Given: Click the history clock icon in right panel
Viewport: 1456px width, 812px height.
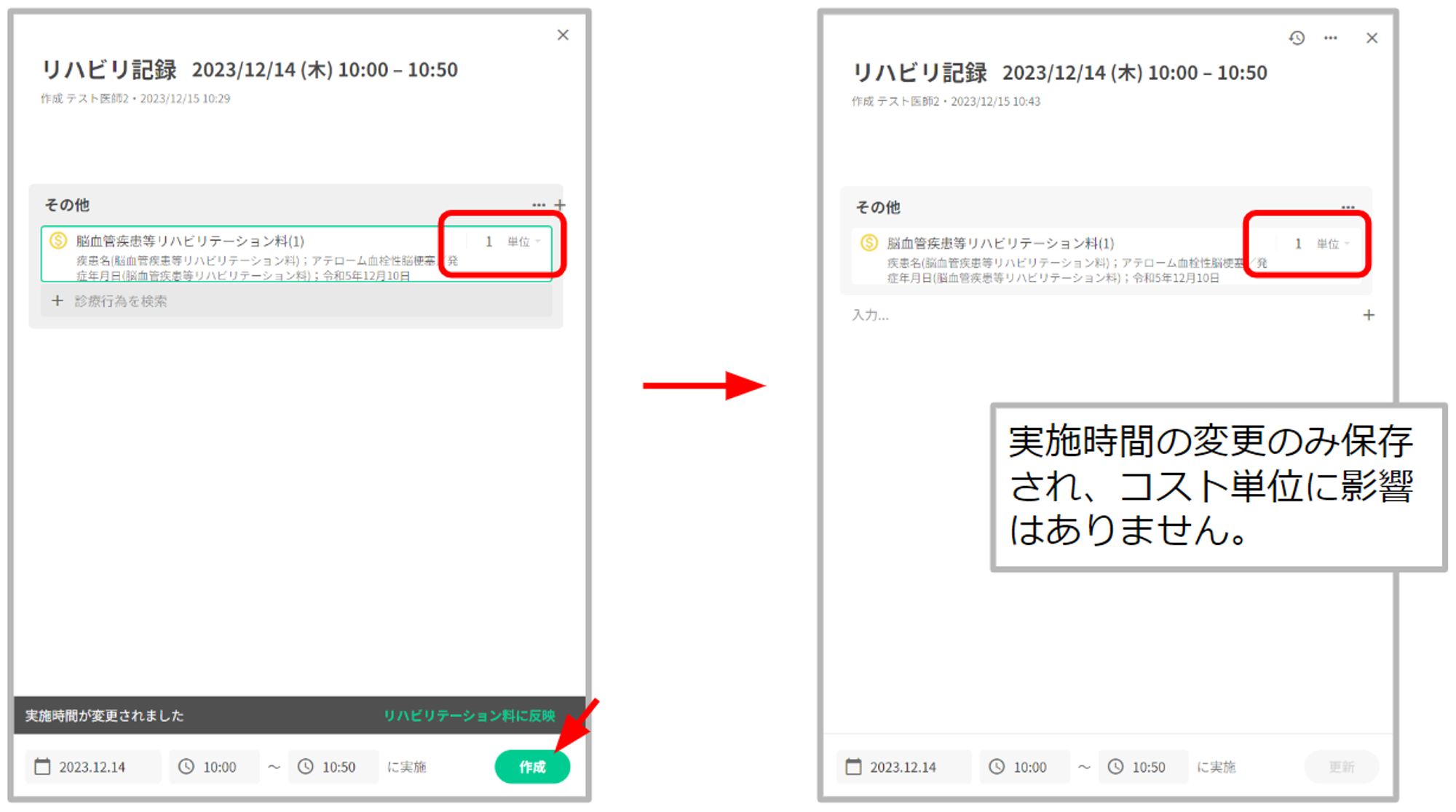Looking at the screenshot, I should (x=1297, y=38).
